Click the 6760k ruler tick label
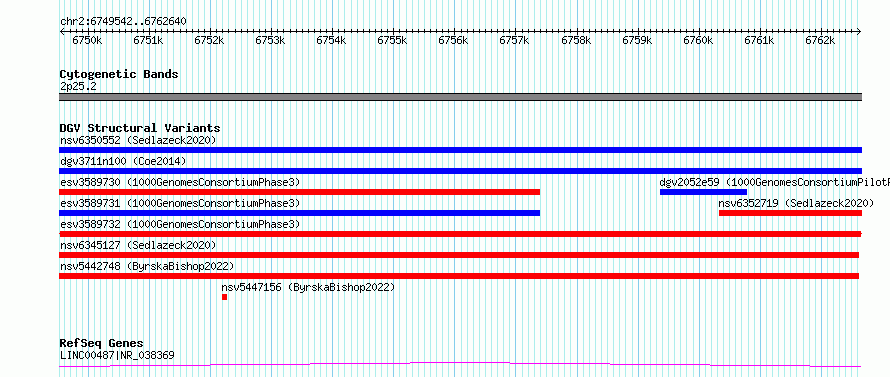890x377 pixels. tap(698, 41)
